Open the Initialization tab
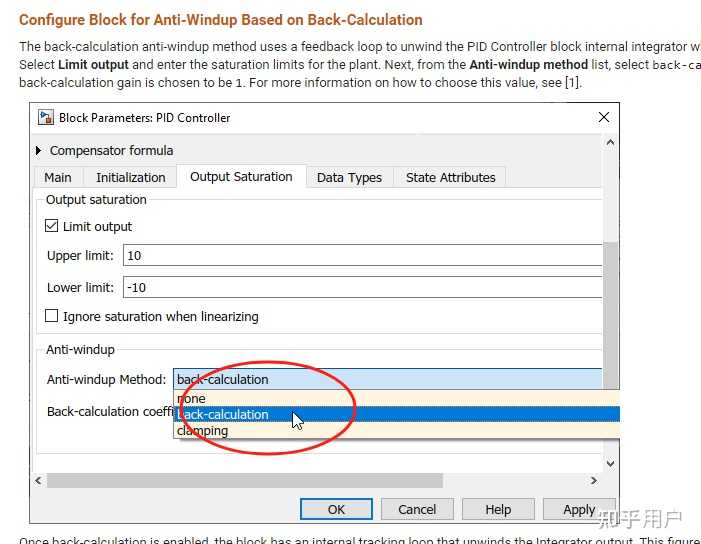 (131, 177)
